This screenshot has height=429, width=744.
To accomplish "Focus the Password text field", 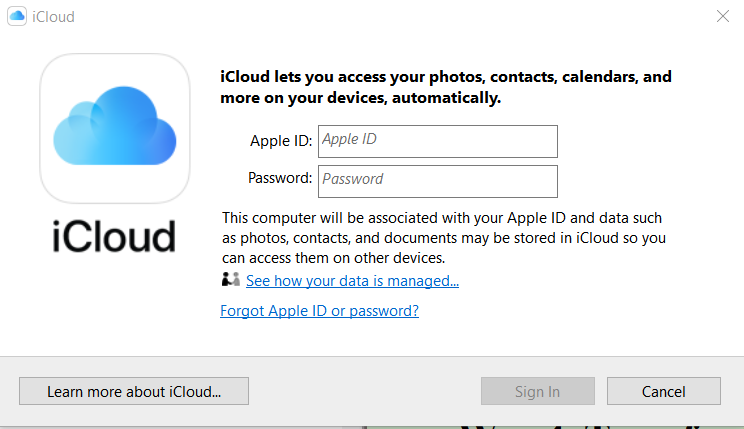I will [437, 180].
